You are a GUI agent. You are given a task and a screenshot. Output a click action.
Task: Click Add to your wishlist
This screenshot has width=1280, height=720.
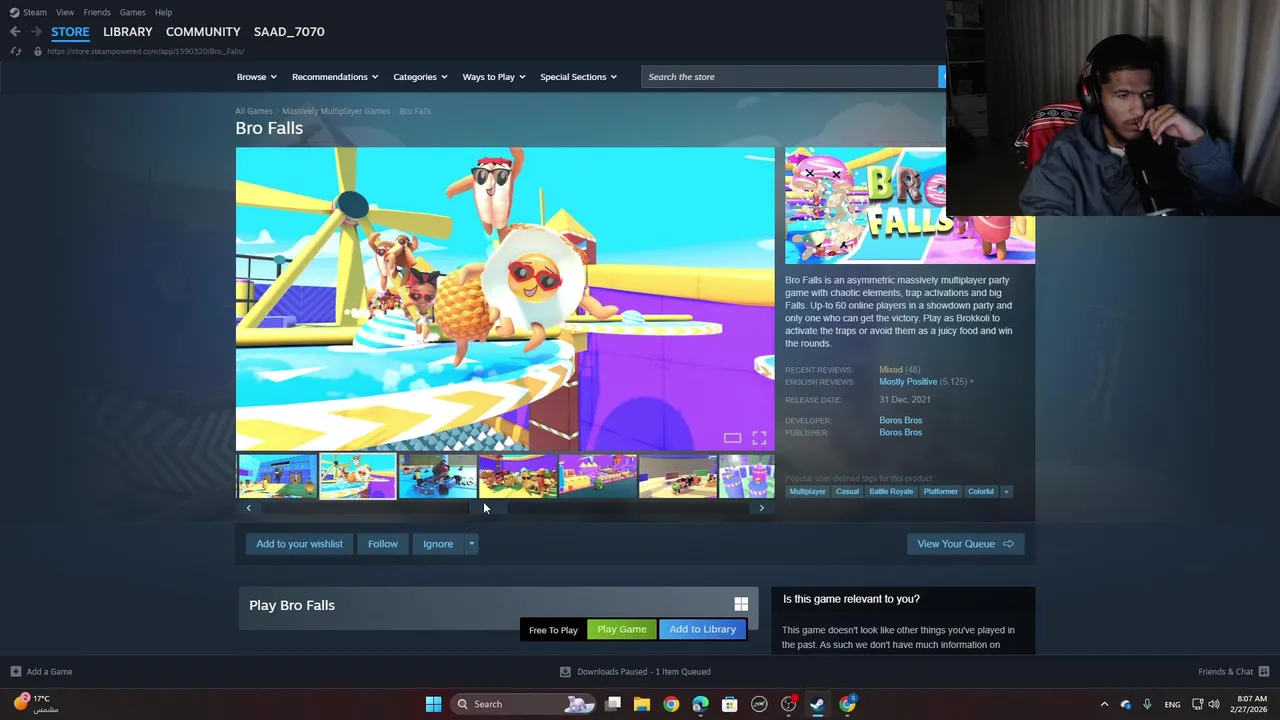point(299,544)
